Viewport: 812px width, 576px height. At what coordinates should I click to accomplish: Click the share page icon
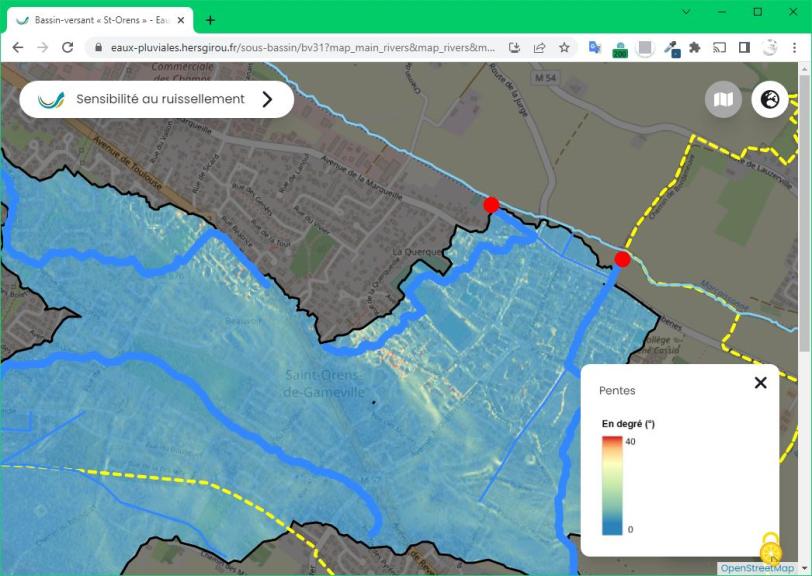(539, 47)
